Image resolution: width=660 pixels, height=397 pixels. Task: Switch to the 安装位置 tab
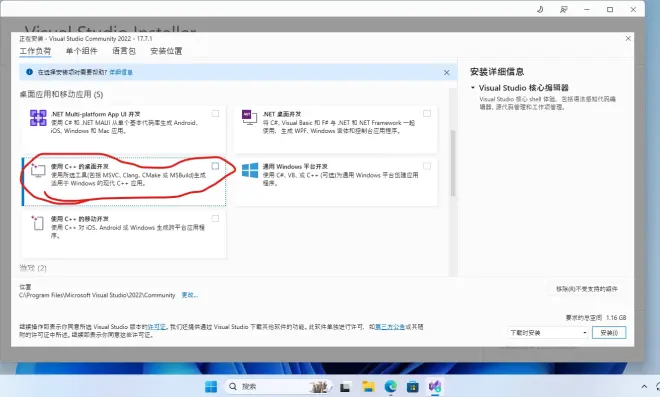coord(166,51)
